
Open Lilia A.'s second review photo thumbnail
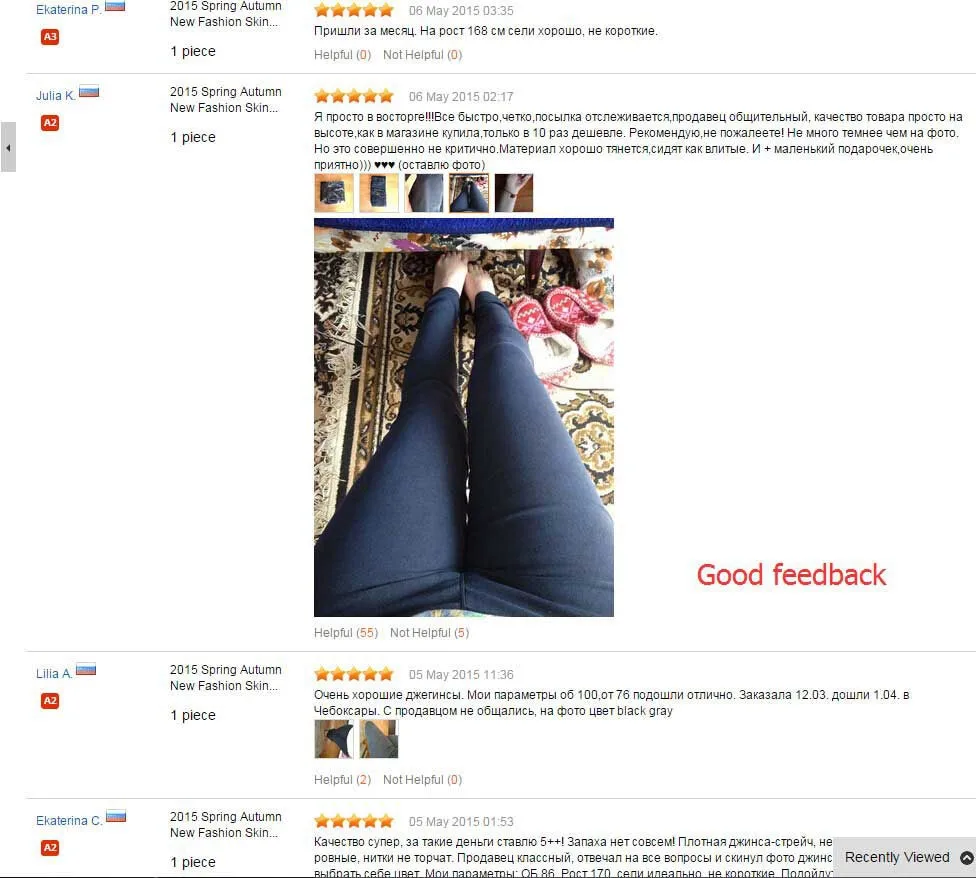point(378,739)
